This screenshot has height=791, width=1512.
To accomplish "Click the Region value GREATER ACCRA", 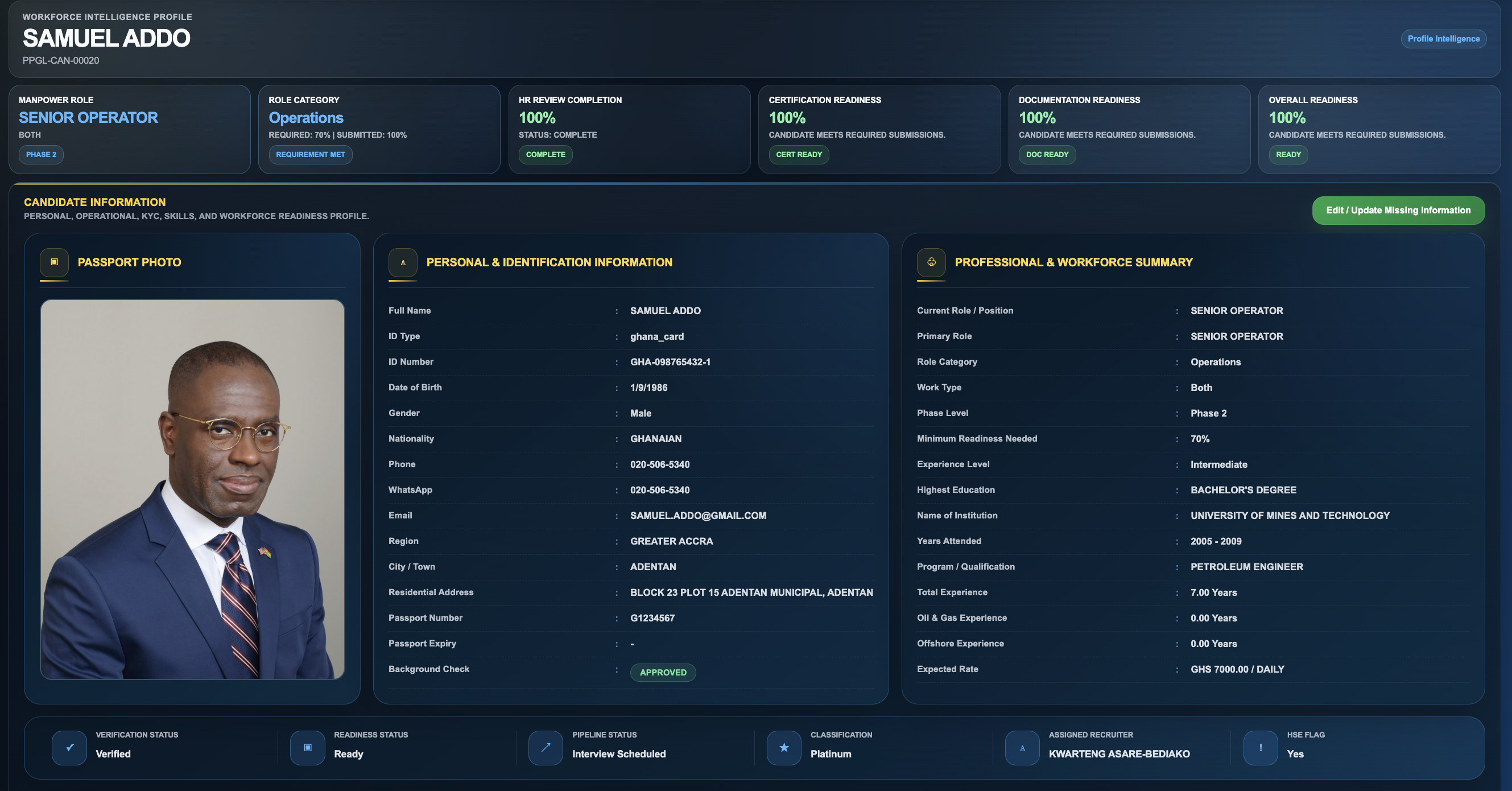I will [671, 541].
